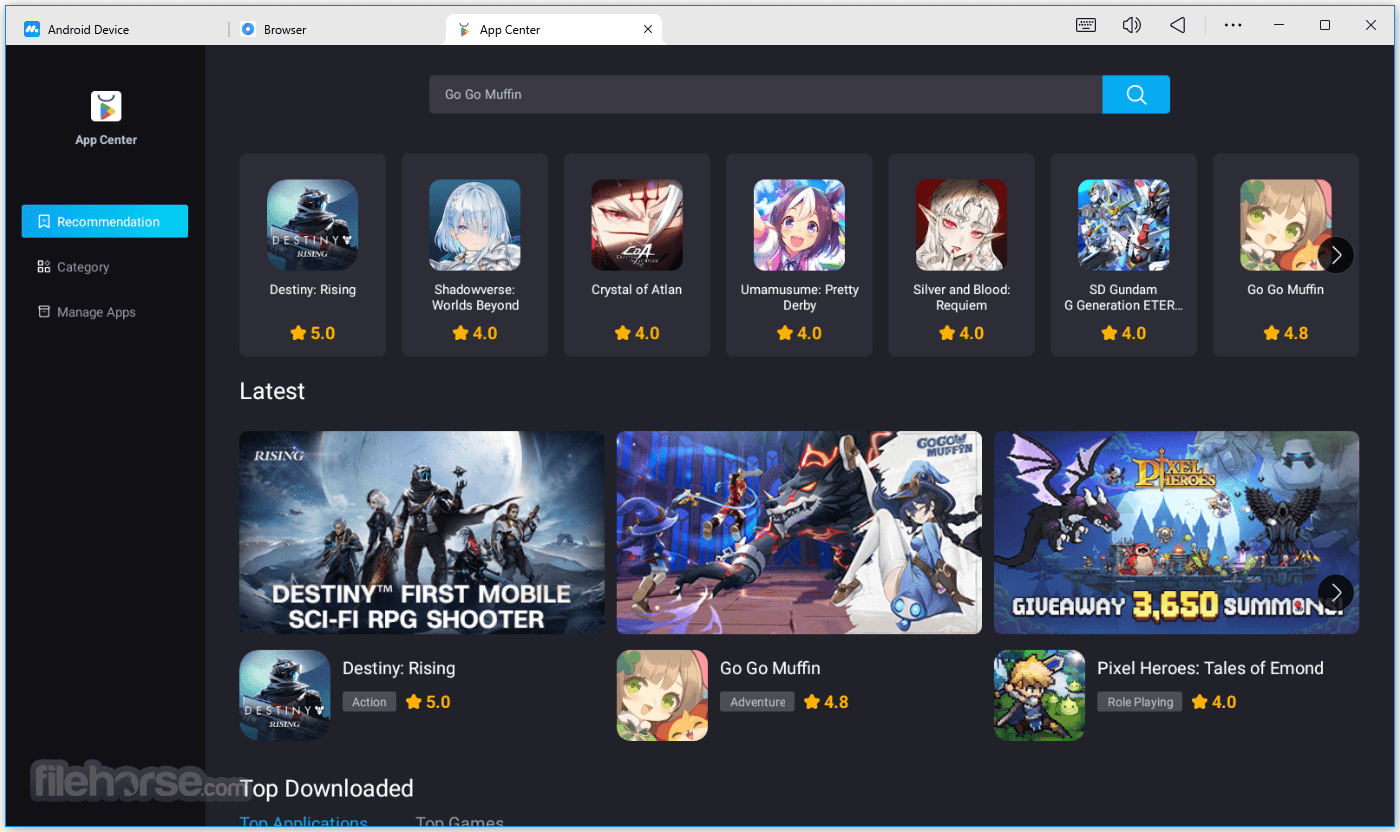Open Go Go Muffin icon in top carousel
This screenshot has height=832, width=1400.
pyautogui.click(x=1285, y=225)
